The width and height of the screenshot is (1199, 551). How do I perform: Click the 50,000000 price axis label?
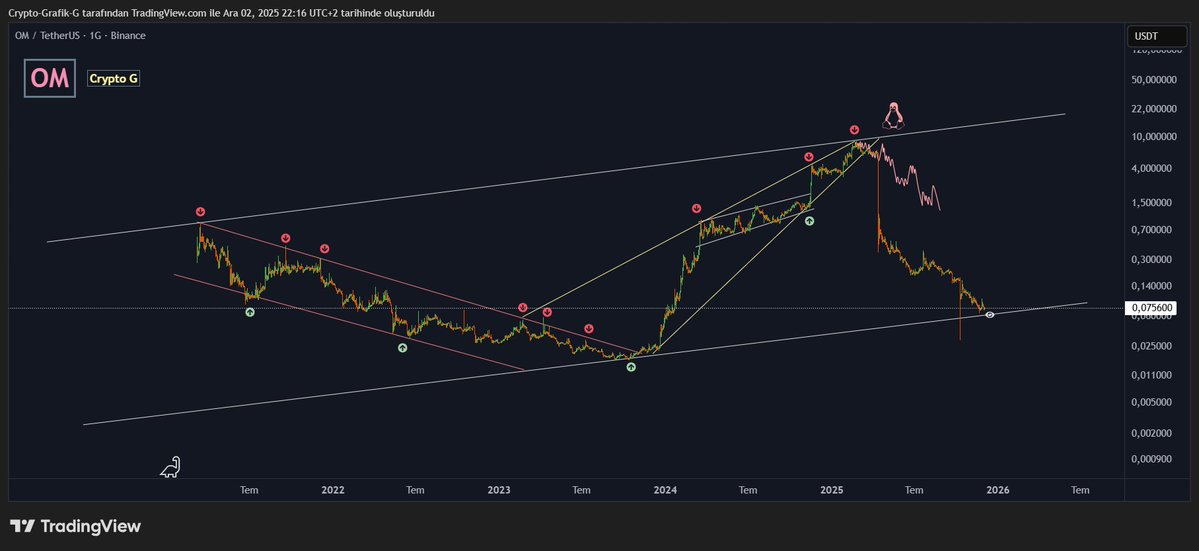pos(1154,79)
